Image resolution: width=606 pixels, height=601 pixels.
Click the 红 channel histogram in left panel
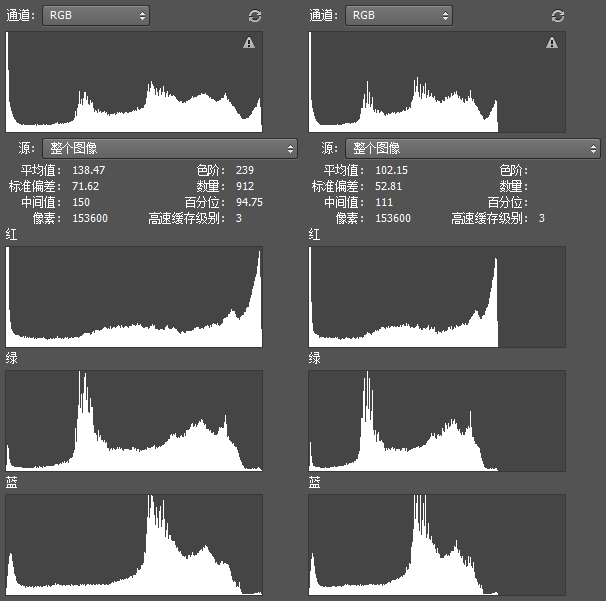pos(134,297)
